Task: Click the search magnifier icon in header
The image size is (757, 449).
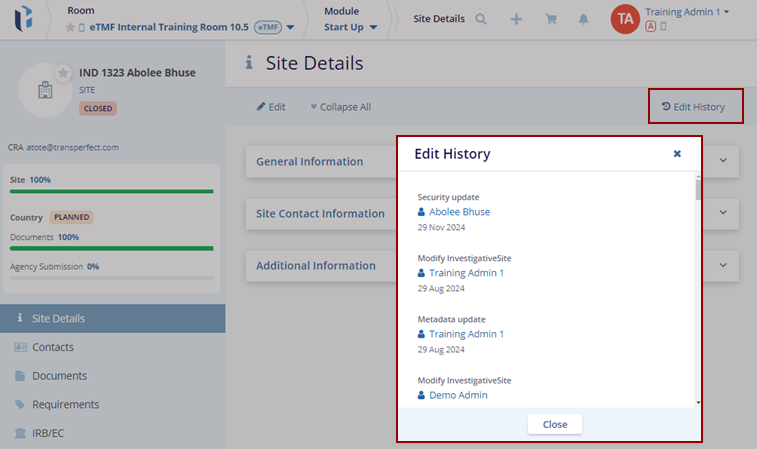Action: tap(481, 19)
